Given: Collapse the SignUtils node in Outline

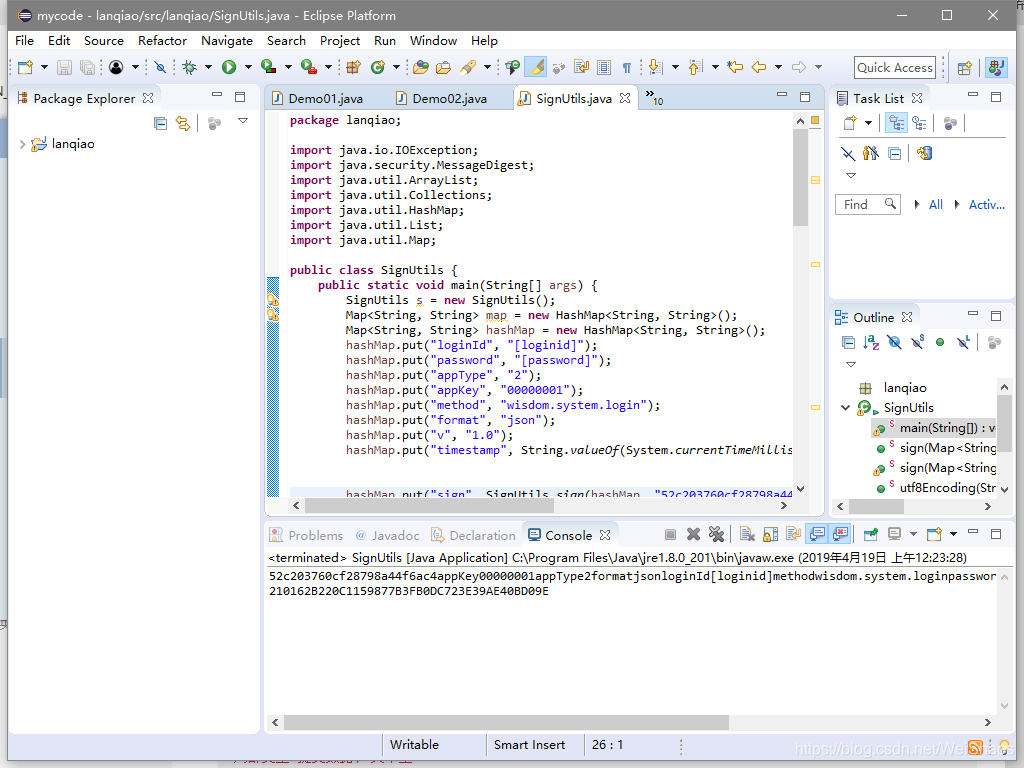Looking at the screenshot, I should (845, 408).
